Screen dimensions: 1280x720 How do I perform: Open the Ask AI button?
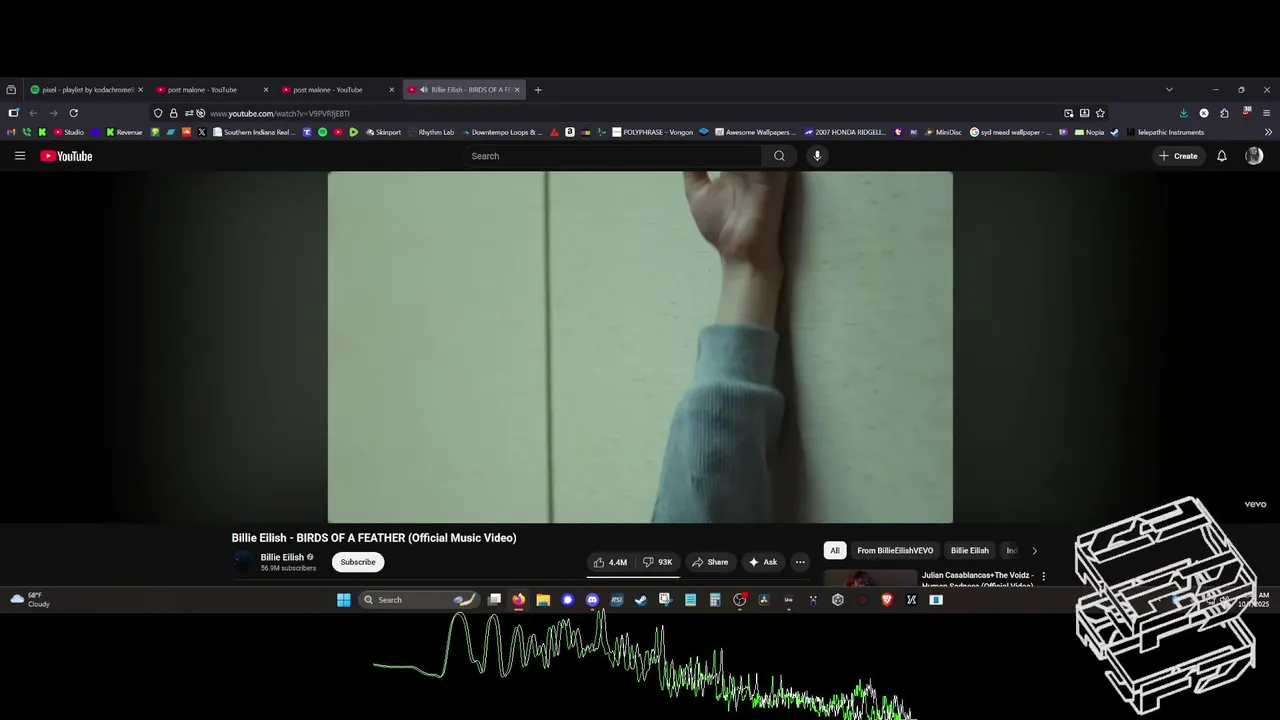(763, 562)
